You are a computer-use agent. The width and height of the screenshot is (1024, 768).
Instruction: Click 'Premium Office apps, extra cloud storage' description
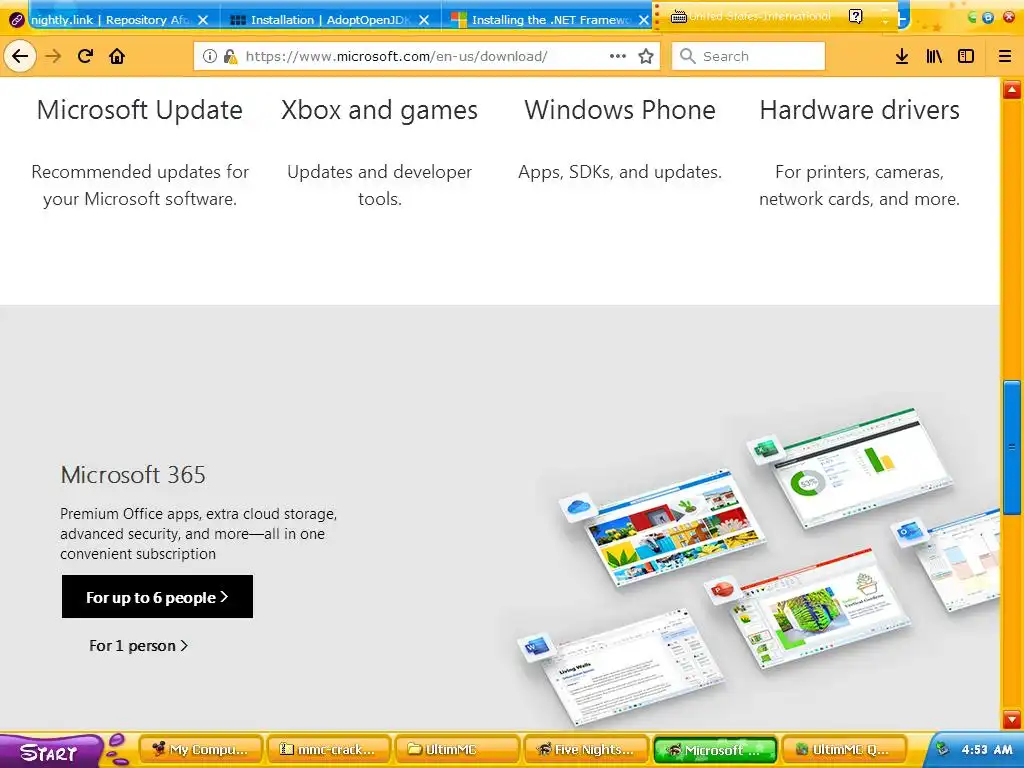pos(199,534)
